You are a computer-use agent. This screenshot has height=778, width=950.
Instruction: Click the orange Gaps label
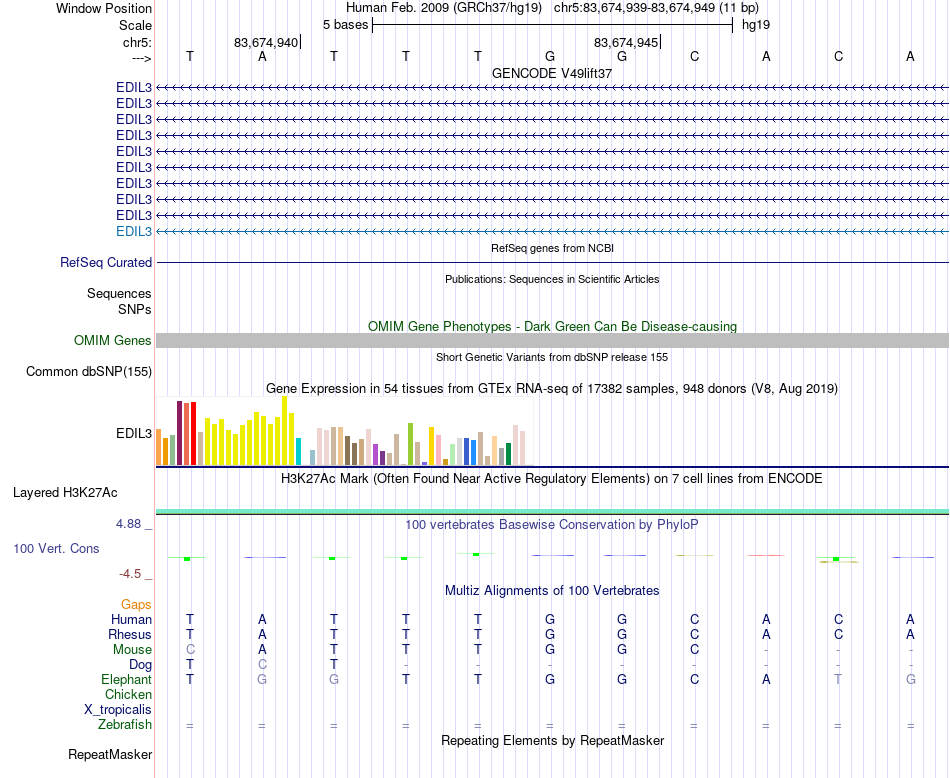(x=136, y=604)
